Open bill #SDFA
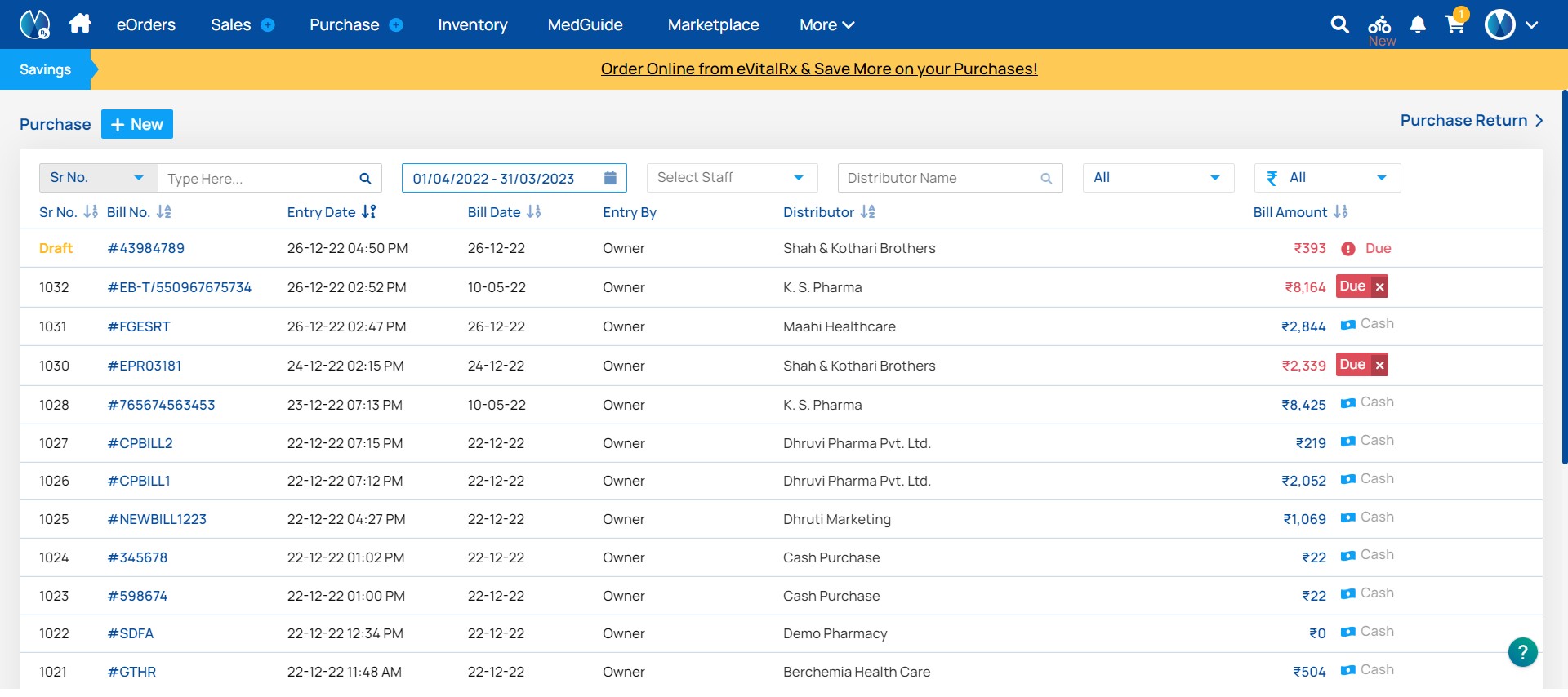This screenshot has height=697, width=1568. (x=131, y=633)
